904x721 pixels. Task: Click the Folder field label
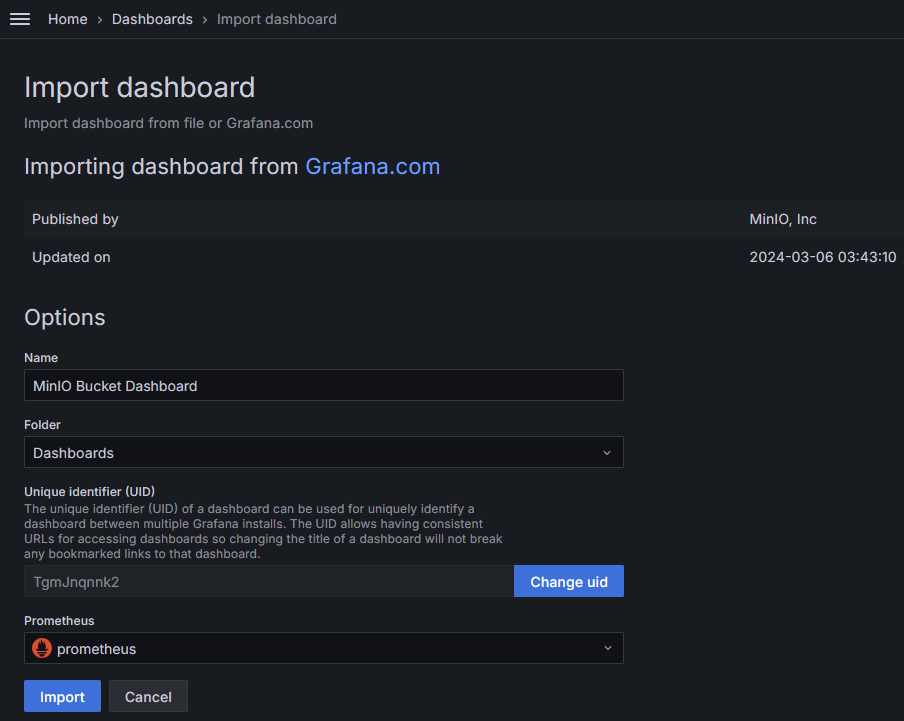pyautogui.click(x=42, y=425)
